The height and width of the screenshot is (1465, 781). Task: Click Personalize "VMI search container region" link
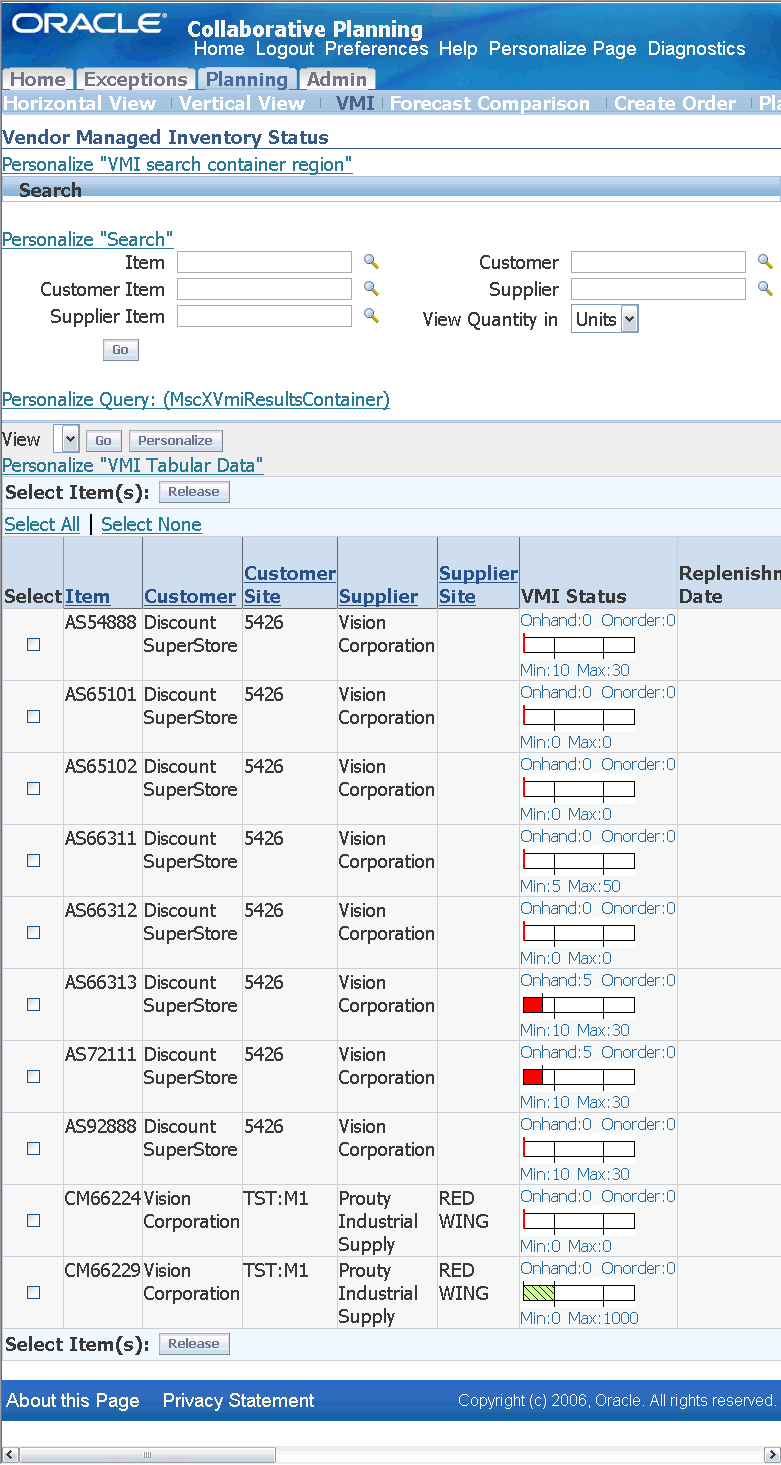(177, 164)
